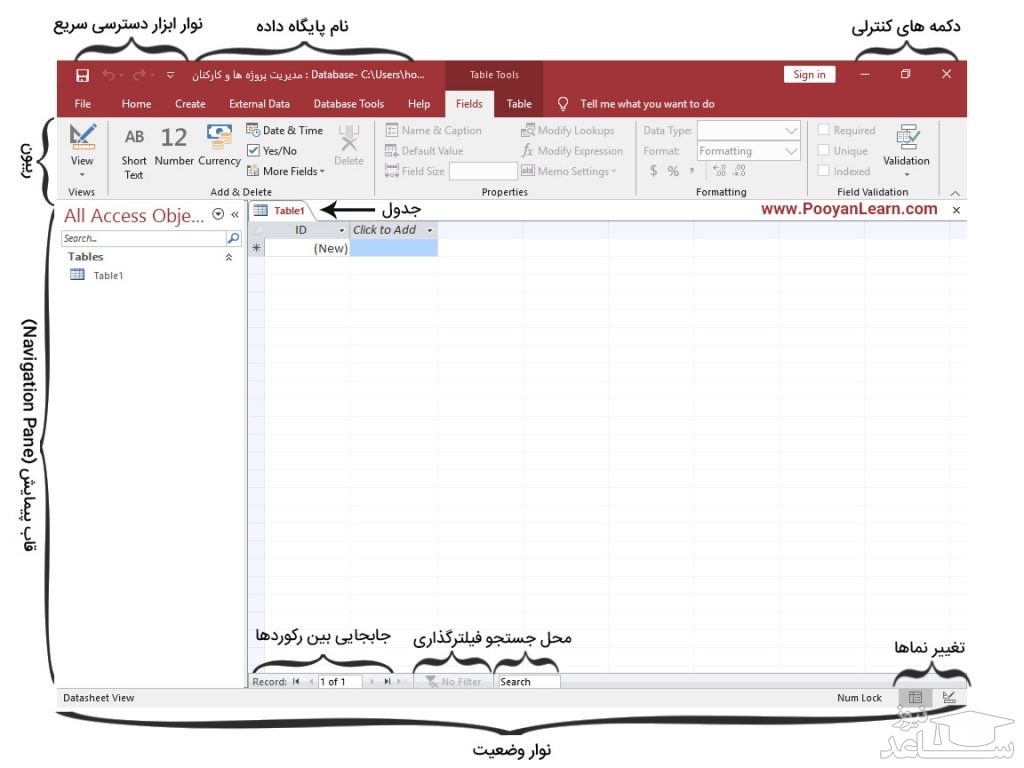Add a Number field using the 12 icon
The width and height of the screenshot is (1024, 768).
pyautogui.click(x=174, y=138)
